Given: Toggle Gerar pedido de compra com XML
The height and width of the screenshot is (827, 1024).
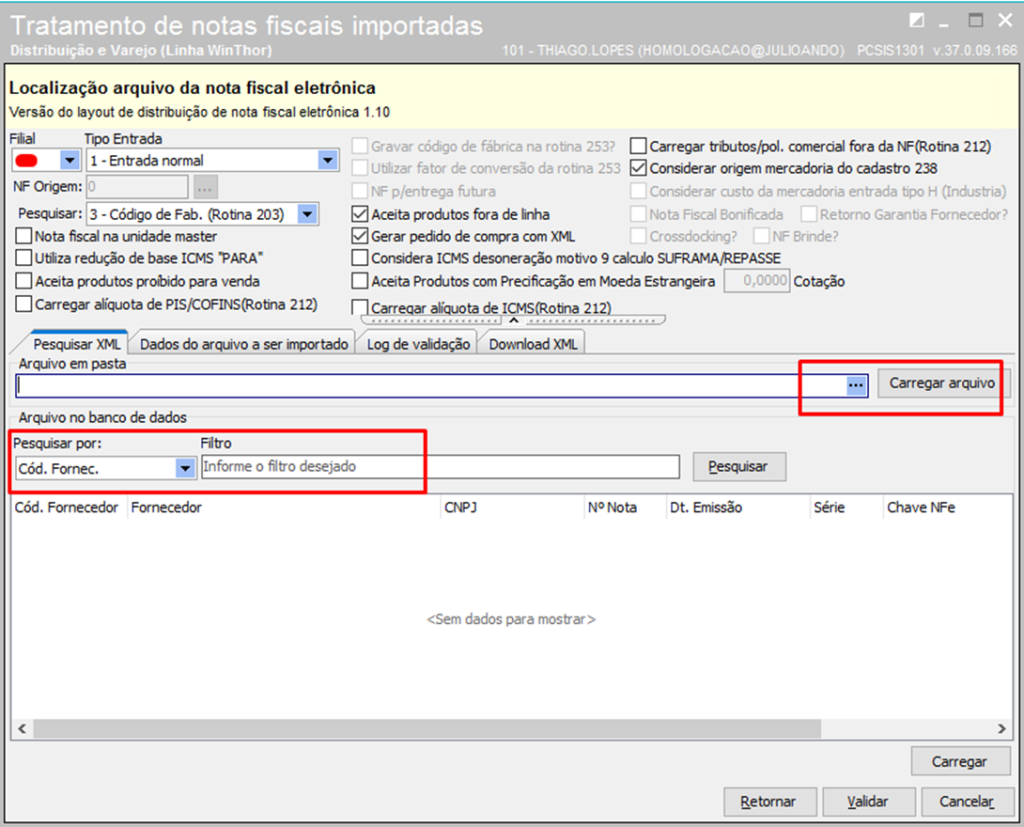Looking at the screenshot, I should (360, 236).
